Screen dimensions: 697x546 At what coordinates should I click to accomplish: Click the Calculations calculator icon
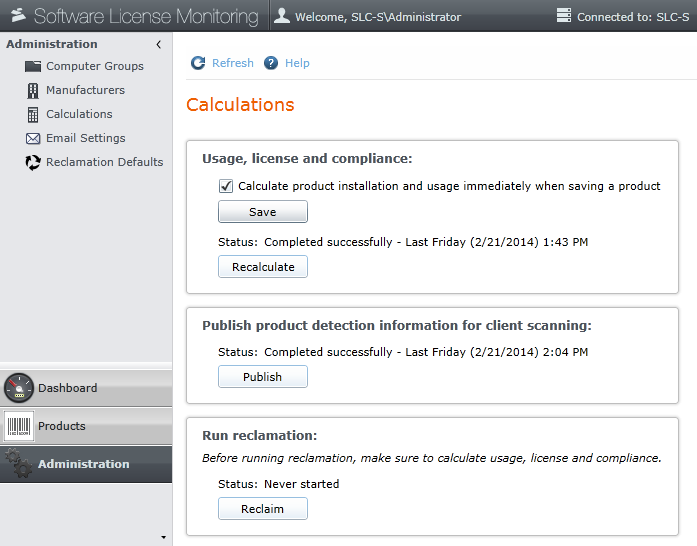pos(33,114)
